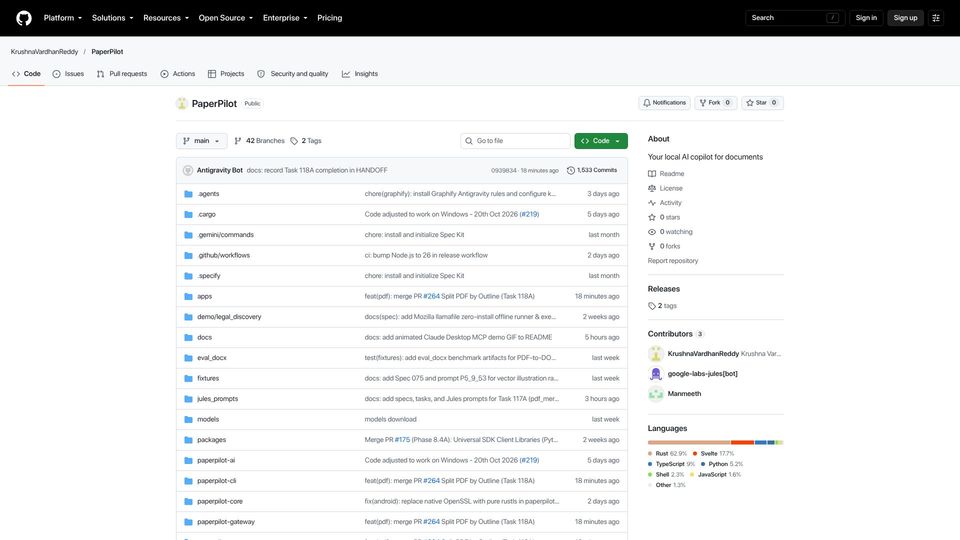Viewport: 960px width, 540px height.
Task: Open the commit history clock icon
Action: (571, 170)
